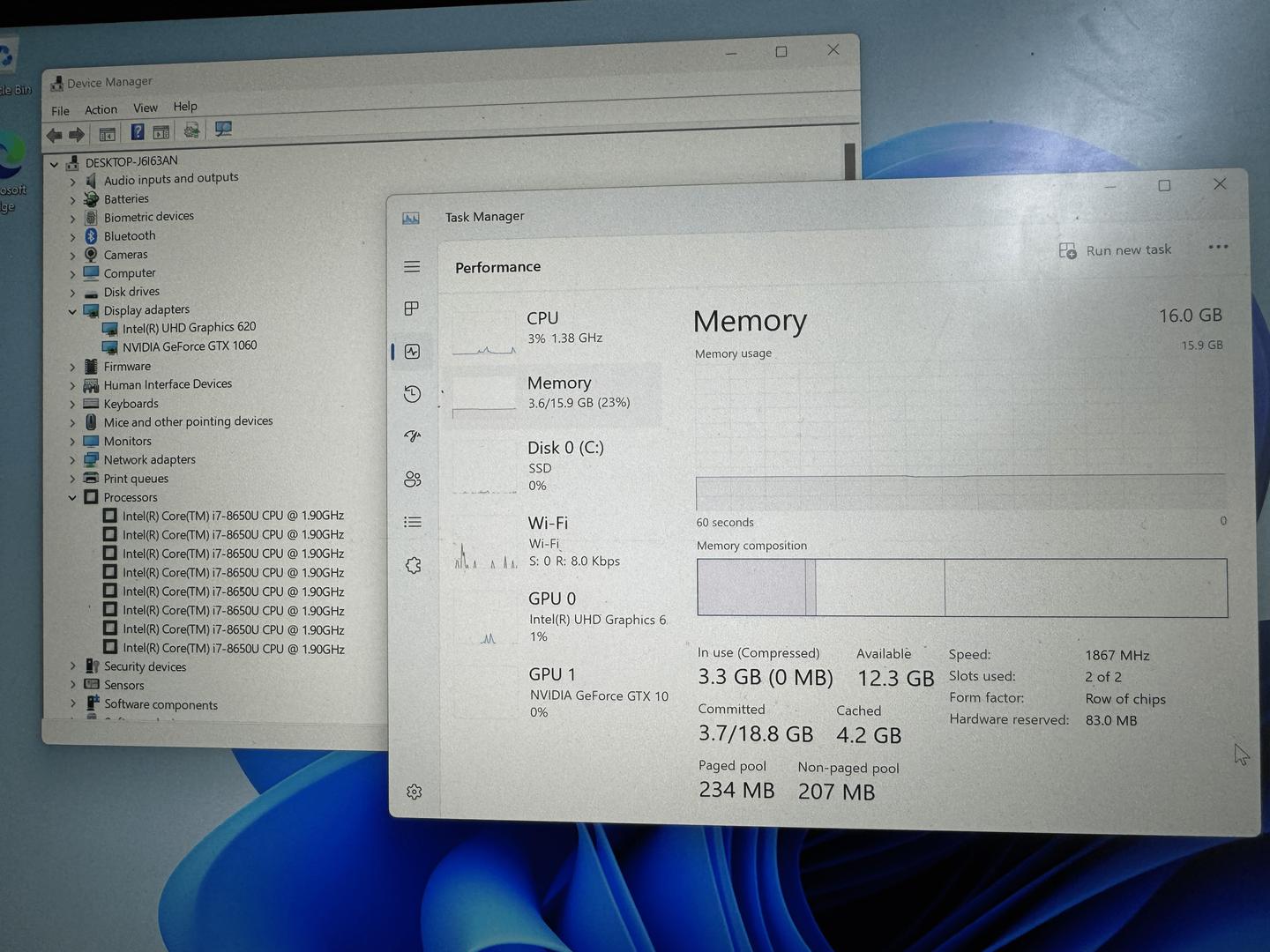Viewport: 1270px width, 952px height.
Task: Select Disk 0 (C:) performance item
Action: [554, 465]
